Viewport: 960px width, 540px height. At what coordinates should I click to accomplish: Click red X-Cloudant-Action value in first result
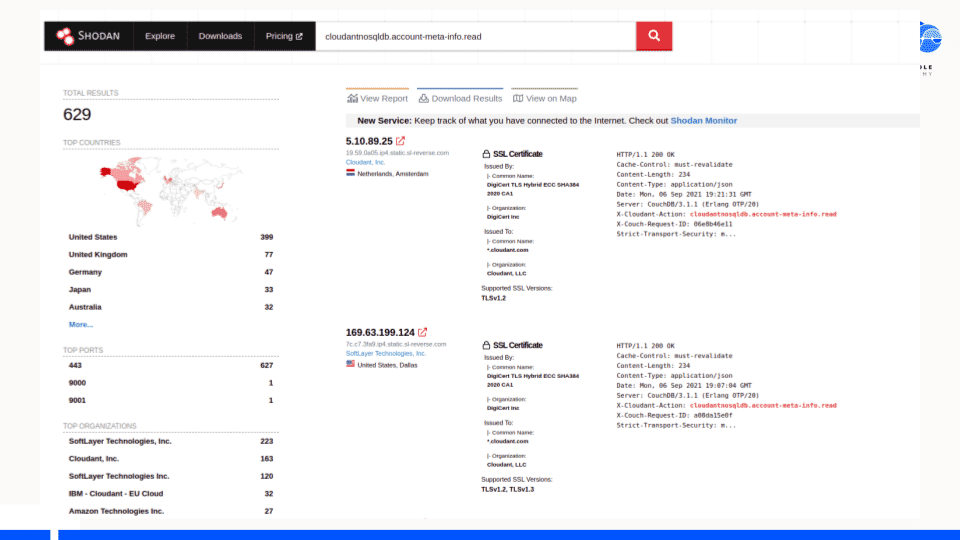(x=763, y=214)
